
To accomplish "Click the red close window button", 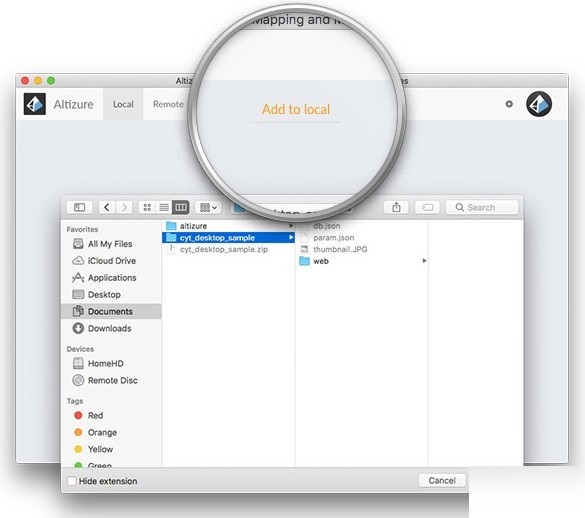I will 25,81.
